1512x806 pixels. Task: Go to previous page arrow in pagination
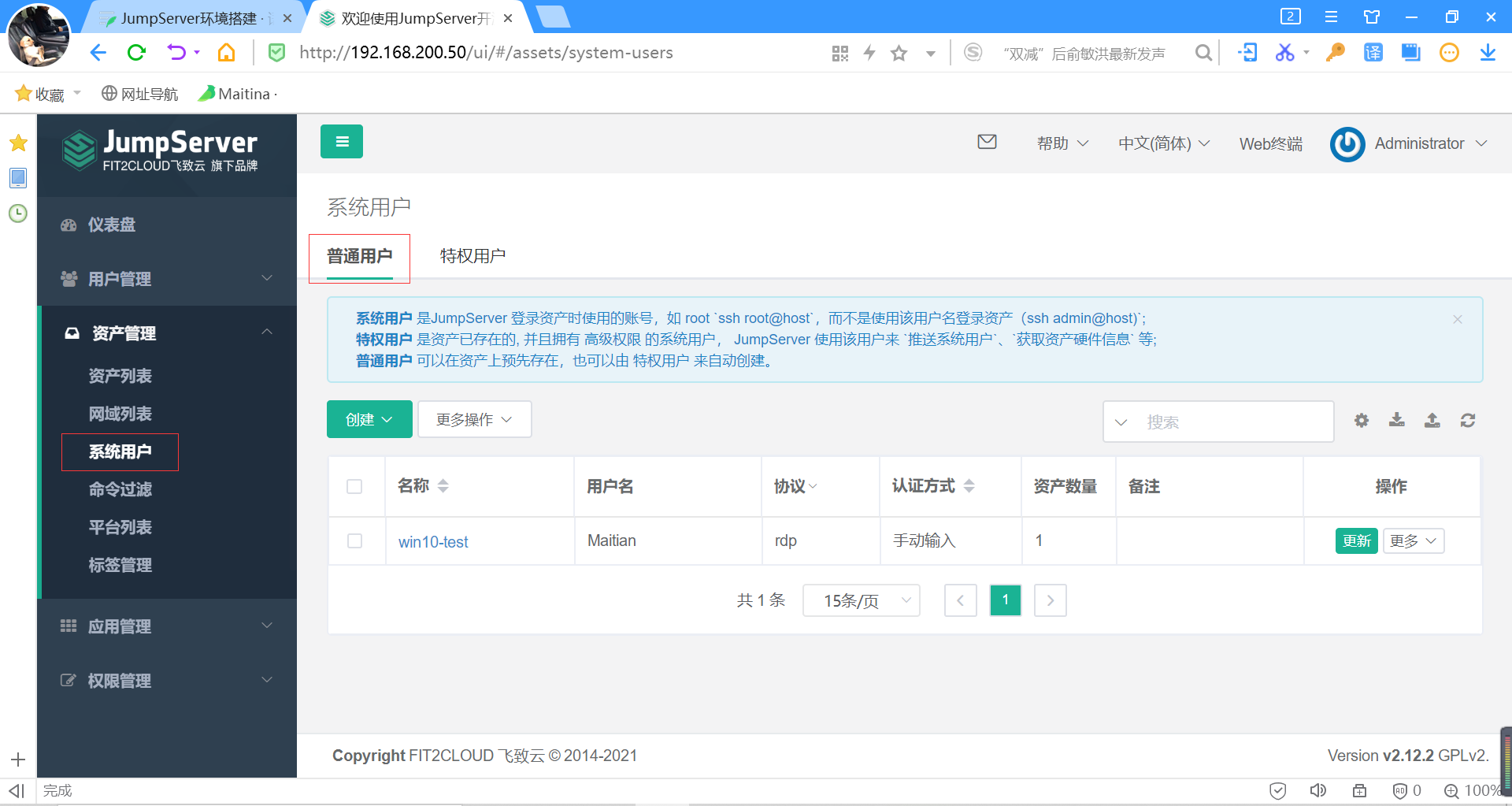(961, 600)
